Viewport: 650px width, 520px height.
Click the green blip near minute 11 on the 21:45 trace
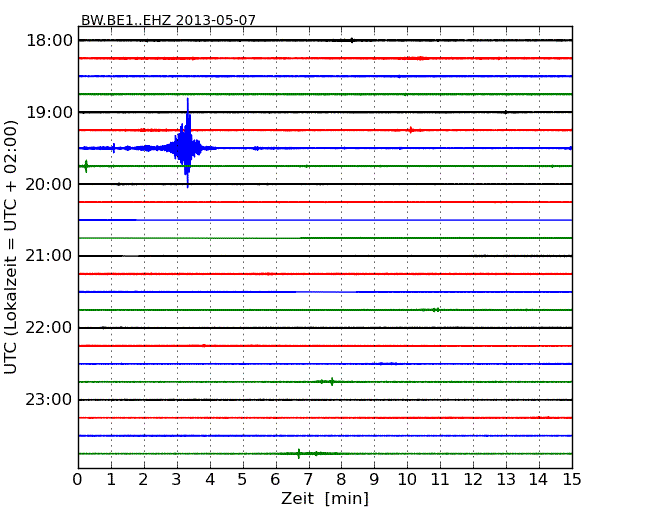point(435,310)
